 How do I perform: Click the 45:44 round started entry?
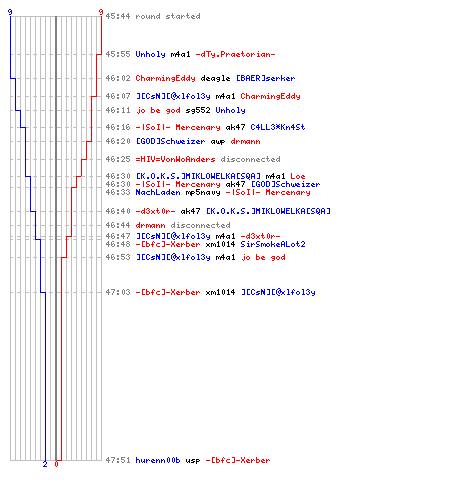(153, 16)
